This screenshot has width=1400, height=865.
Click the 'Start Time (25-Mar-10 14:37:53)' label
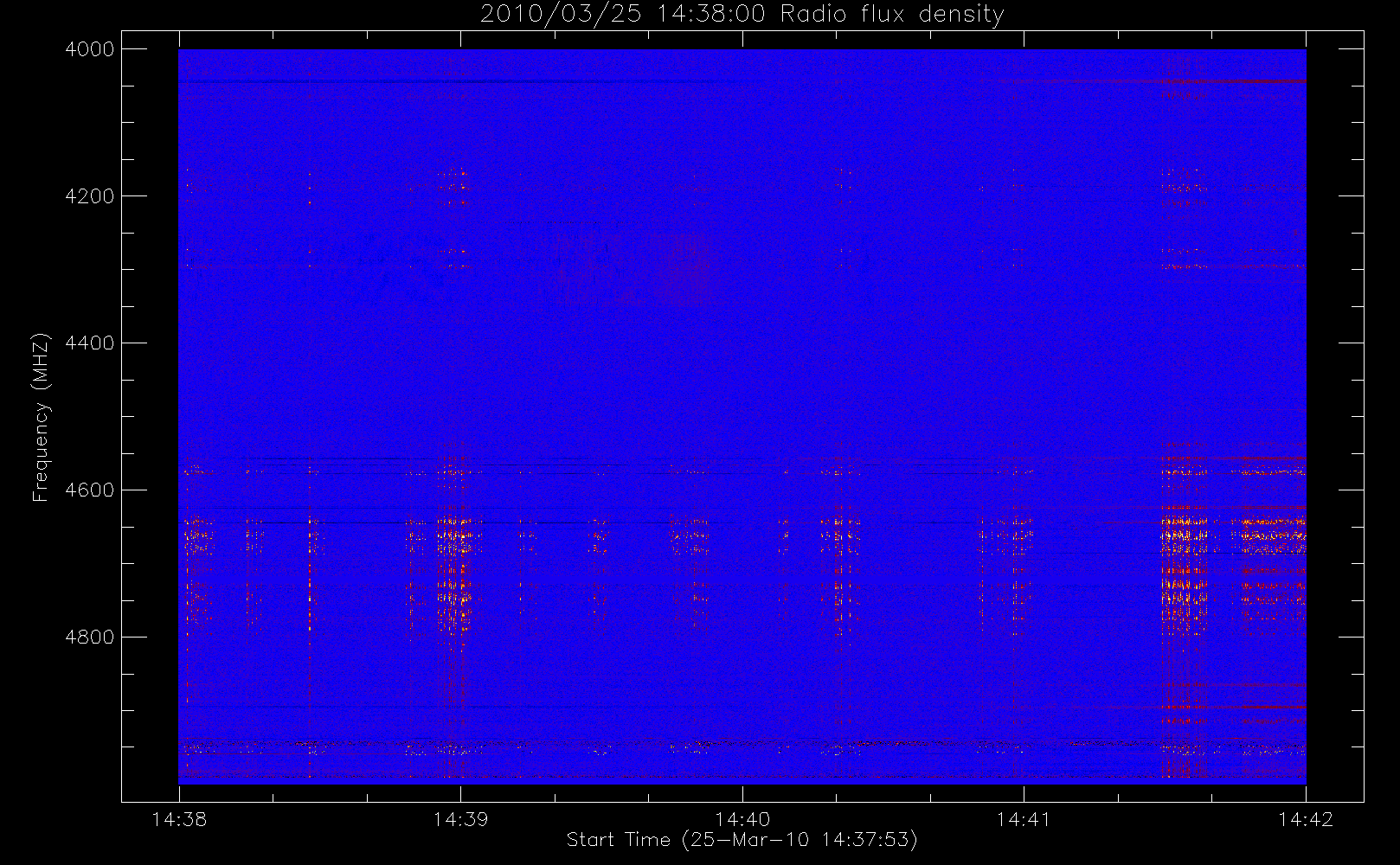coord(742,840)
